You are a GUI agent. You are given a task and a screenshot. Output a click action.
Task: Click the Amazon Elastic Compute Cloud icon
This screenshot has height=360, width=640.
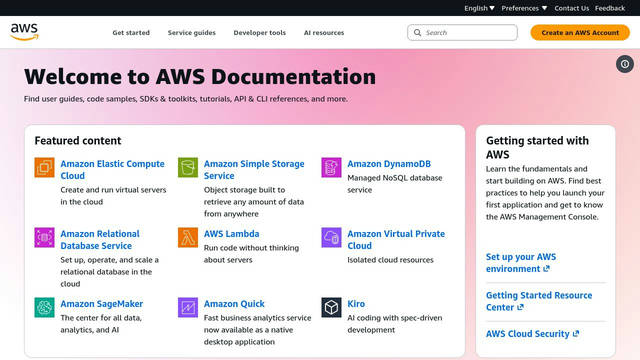pyautogui.click(x=44, y=167)
